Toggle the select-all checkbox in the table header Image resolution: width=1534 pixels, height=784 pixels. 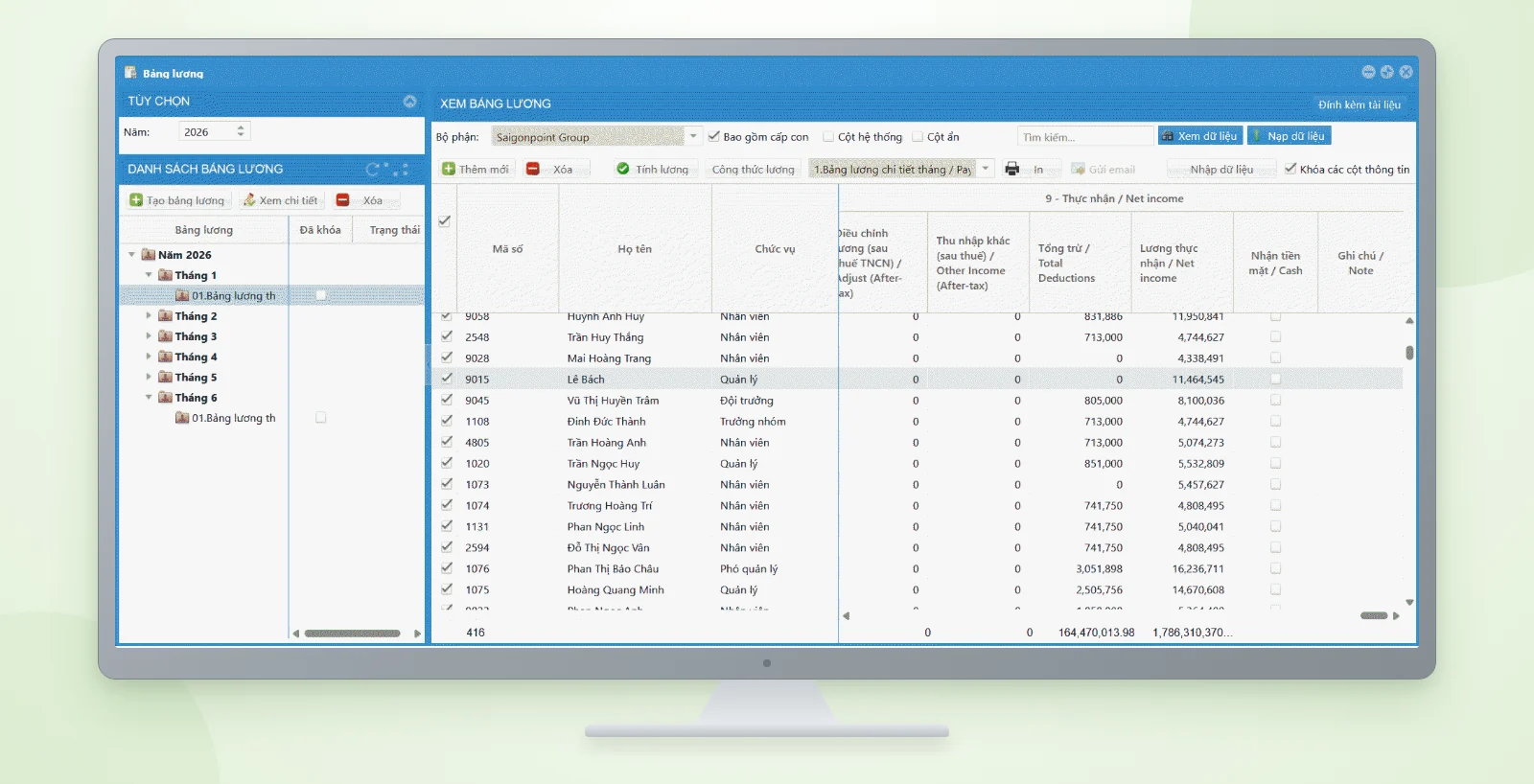[x=444, y=221]
